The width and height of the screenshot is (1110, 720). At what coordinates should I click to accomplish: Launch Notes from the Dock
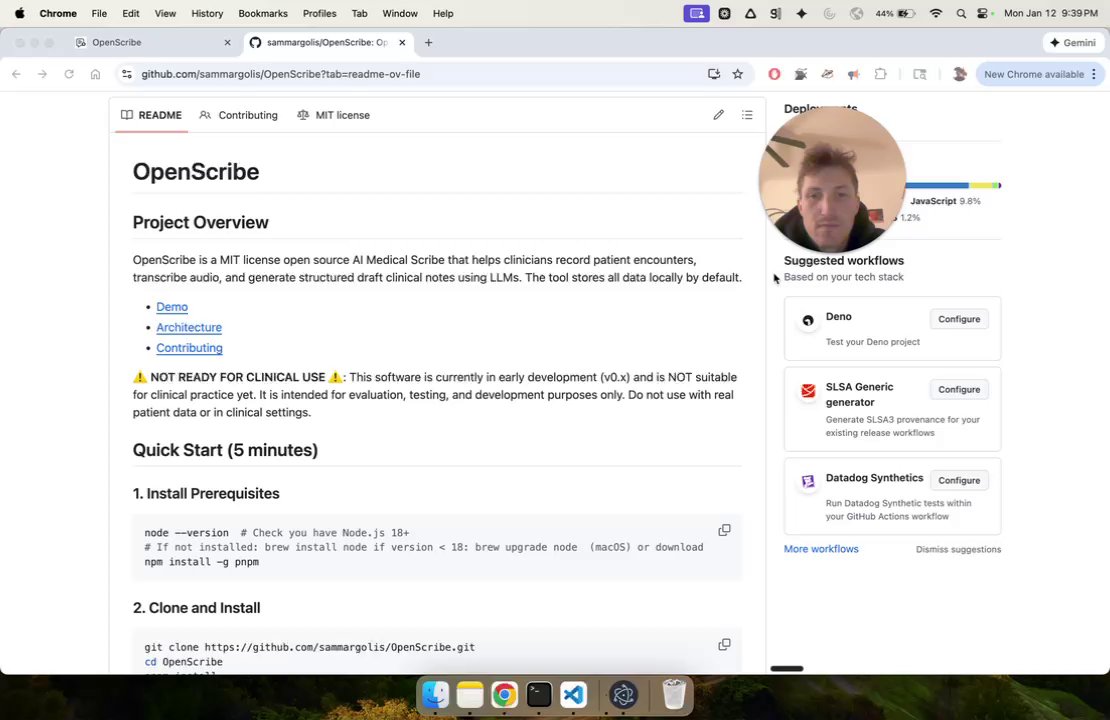click(x=470, y=695)
